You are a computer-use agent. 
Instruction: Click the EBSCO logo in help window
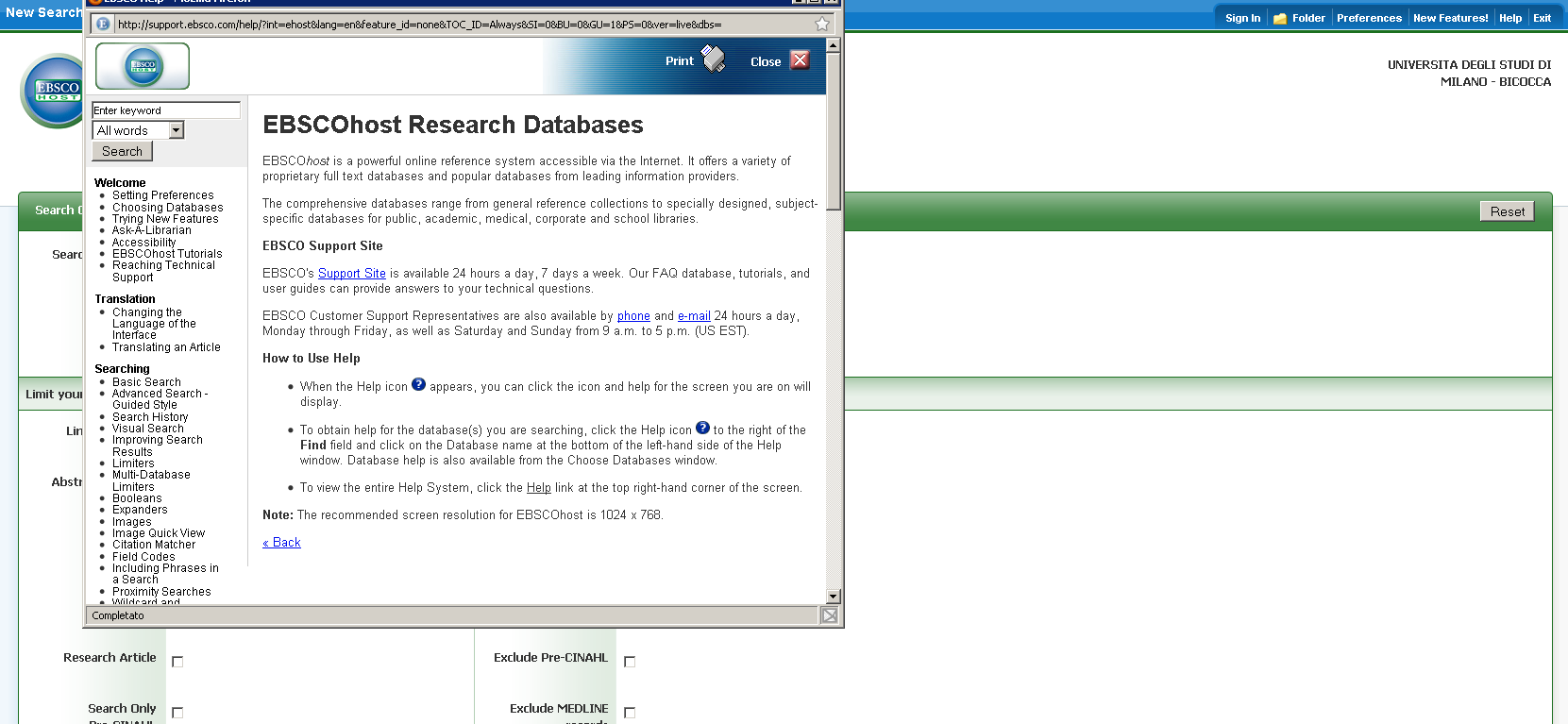[x=143, y=66]
